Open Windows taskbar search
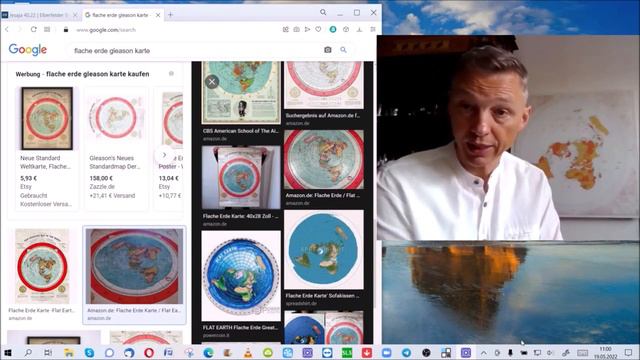640x360 pixels. pyautogui.click(x=28, y=353)
